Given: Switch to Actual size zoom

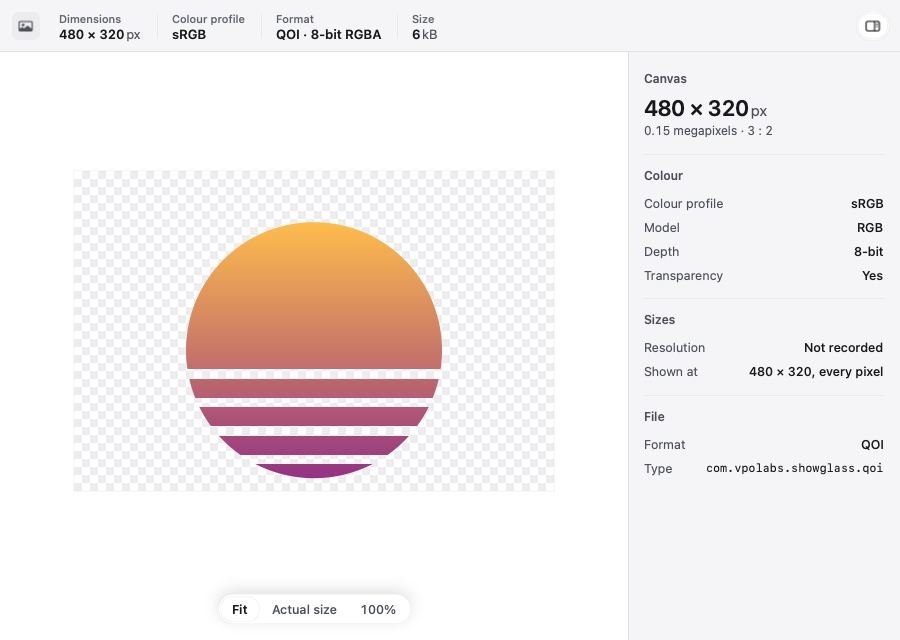Looking at the screenshot, I should click(x=304, y=609).
